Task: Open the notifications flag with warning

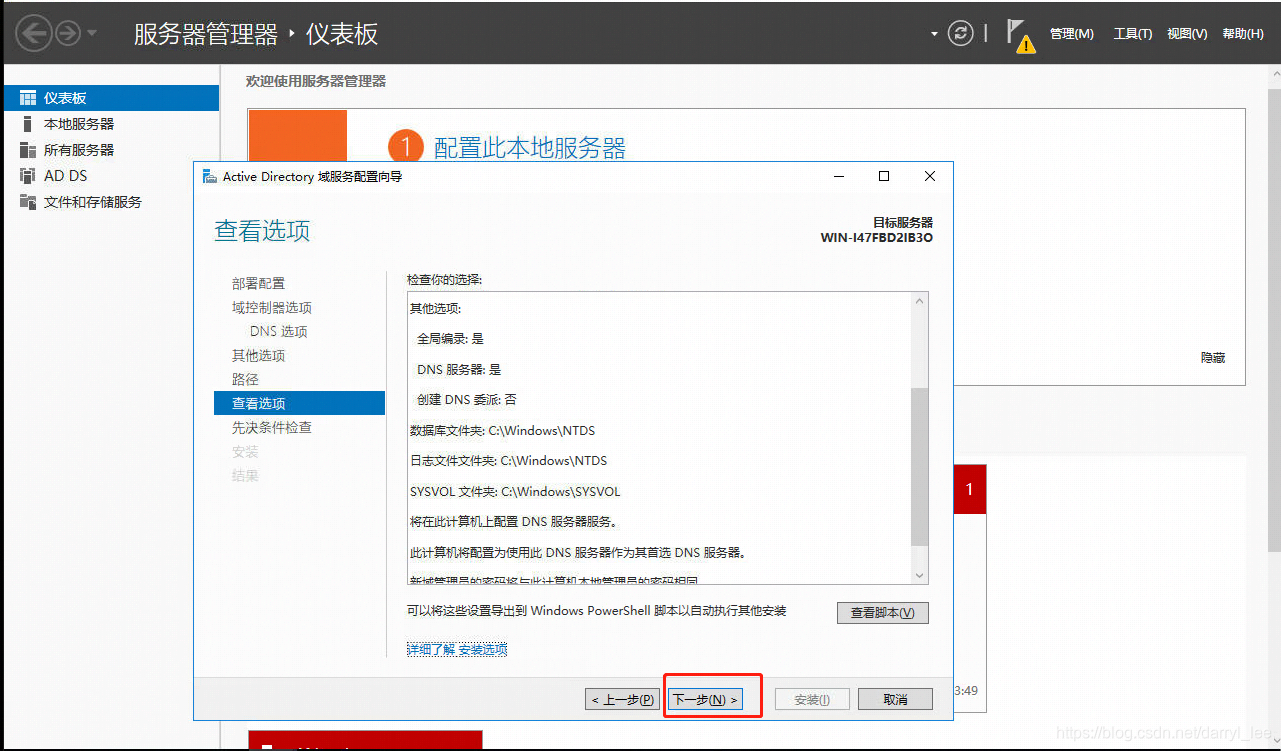Action: [x=1019, y=36]
